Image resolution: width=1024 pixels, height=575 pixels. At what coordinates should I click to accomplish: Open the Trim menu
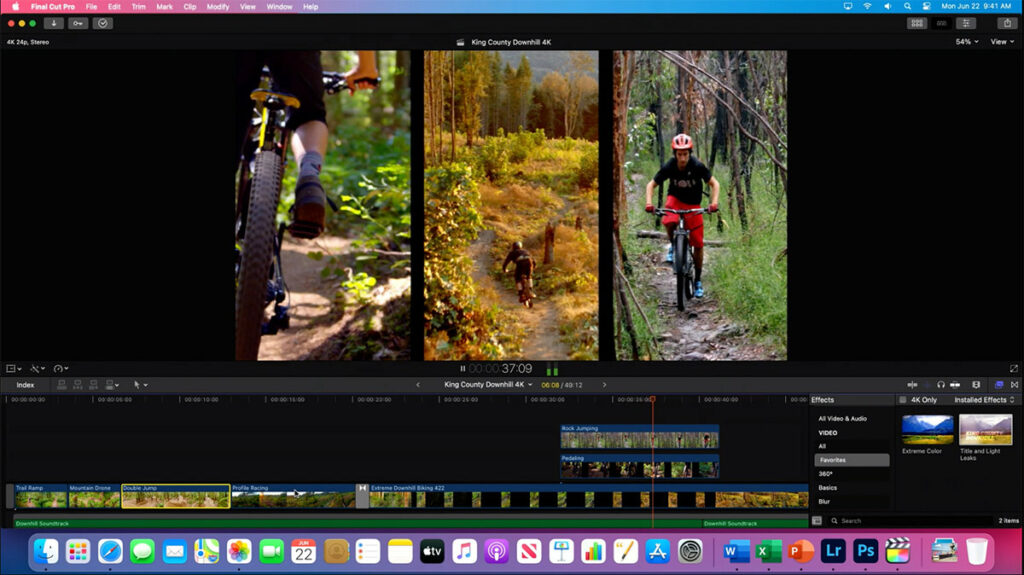tap(138, 7)
